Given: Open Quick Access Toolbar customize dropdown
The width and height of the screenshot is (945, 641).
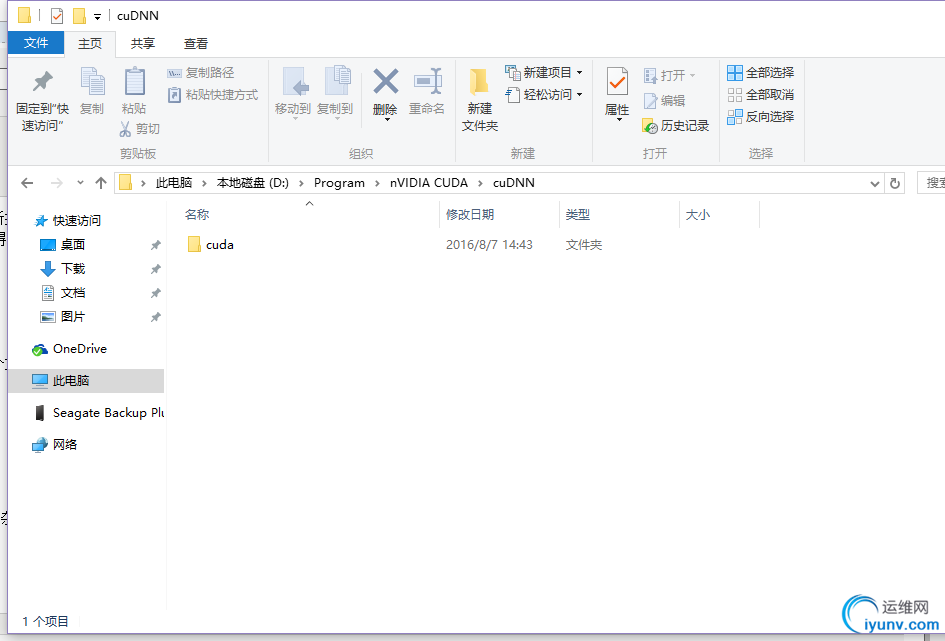Looking at the screenshot, I should [97, 17].
